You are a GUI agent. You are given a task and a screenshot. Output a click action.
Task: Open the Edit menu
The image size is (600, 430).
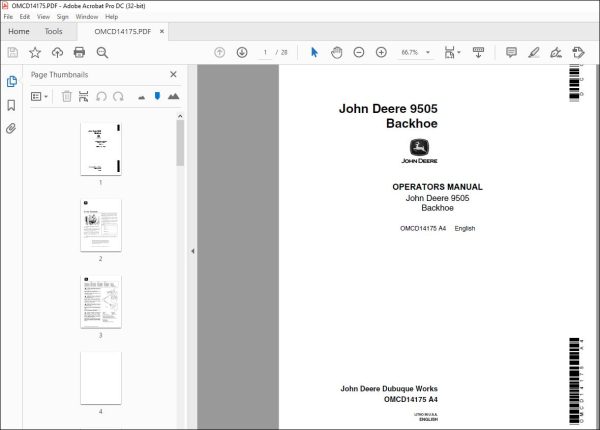(25, 17)
